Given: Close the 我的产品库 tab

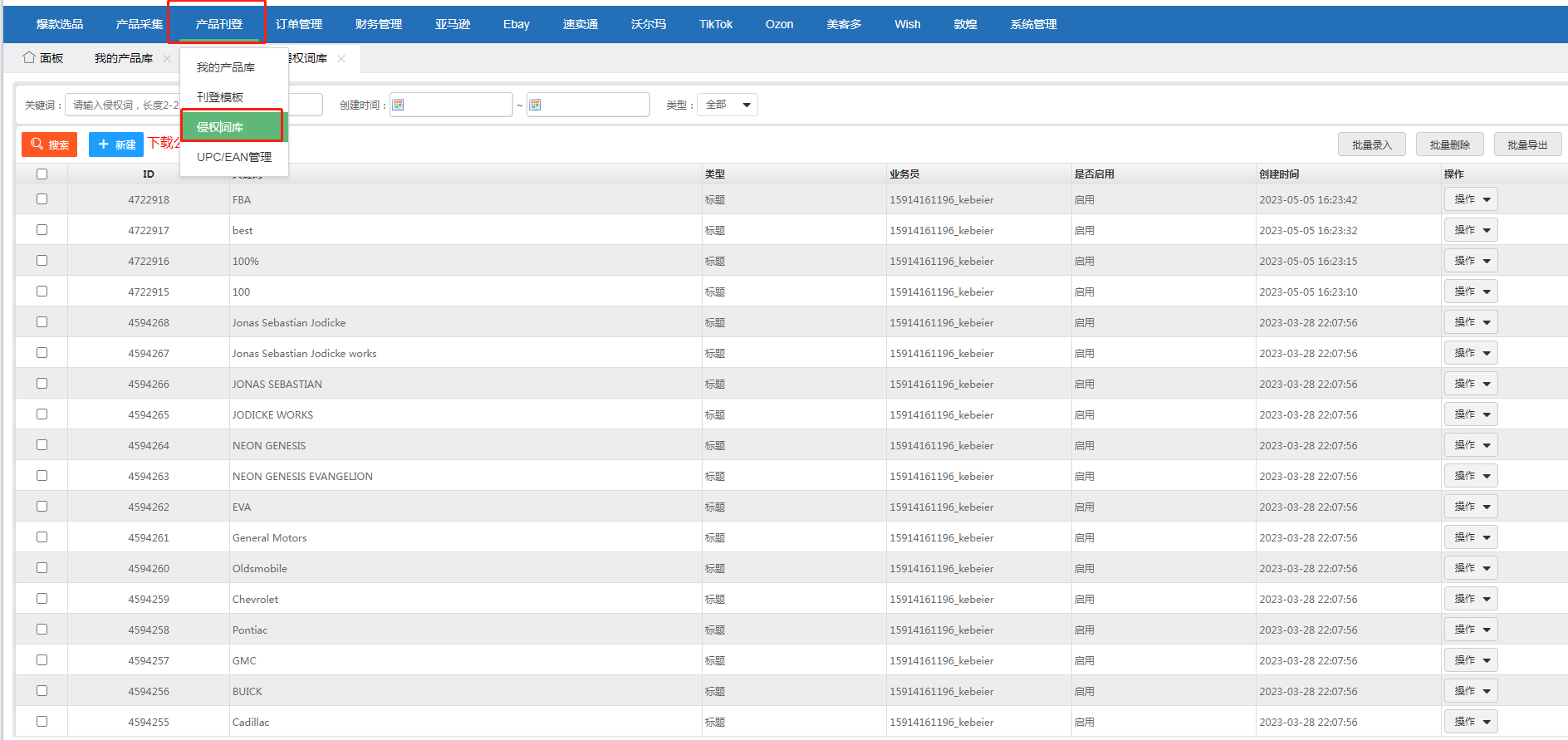Looking at the screenshot, I should [167, 58].
